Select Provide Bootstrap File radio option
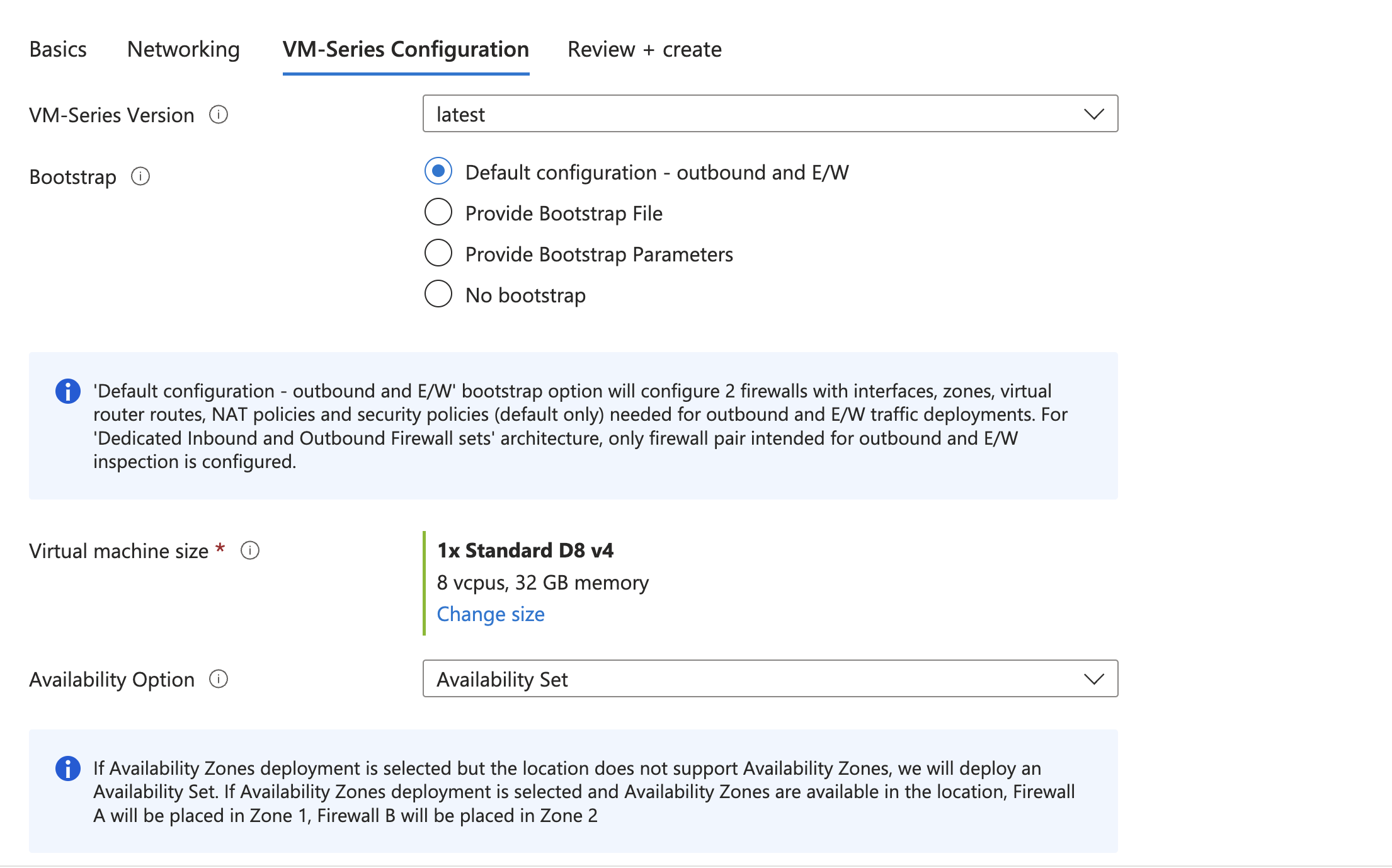This screenshot has height=868, width=1392. click(438, 212)
